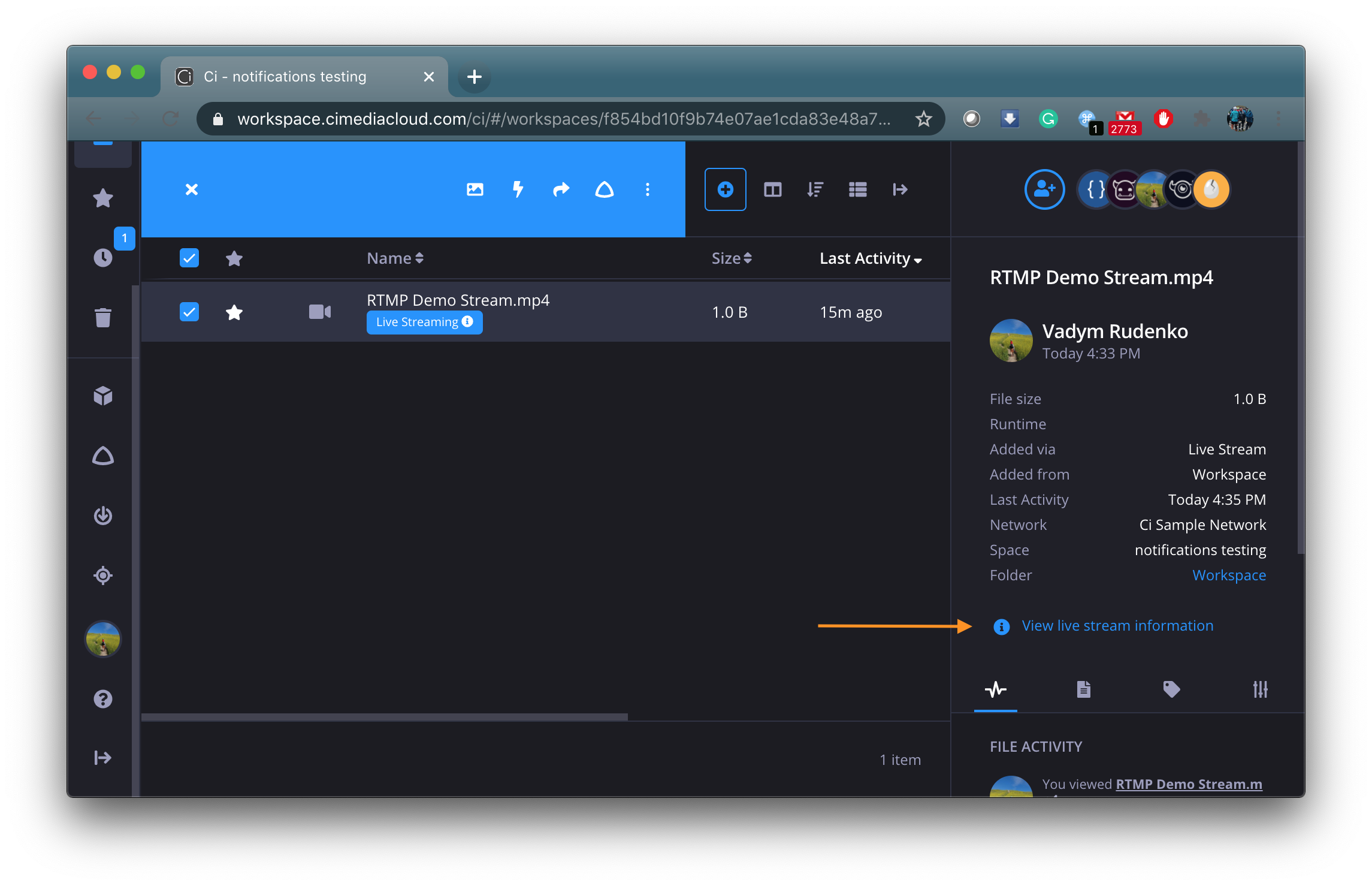The width and height of the screenshot is (1372, 886).
Task: Open the sort order icon
Action: 815,189
